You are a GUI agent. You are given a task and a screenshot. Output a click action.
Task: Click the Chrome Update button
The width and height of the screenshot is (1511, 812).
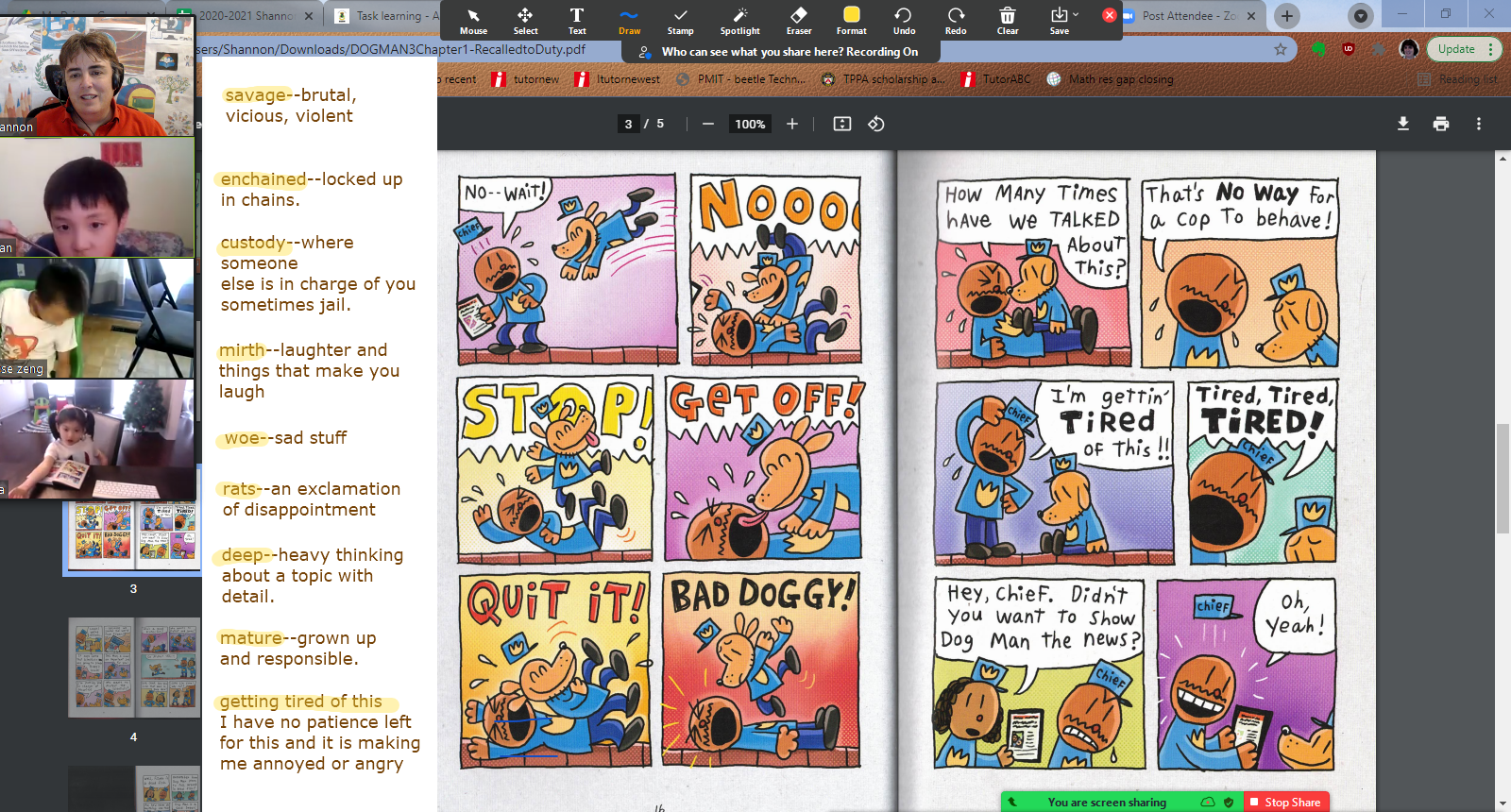pyautogui.click(x=1455, y=49)
